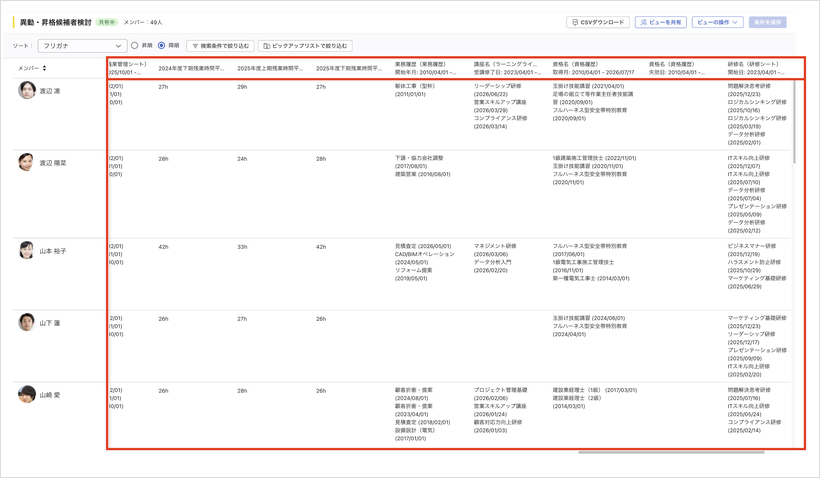The image size is (820, 478).
Task: Click the list icon in ピックアップリストで絞り込む
Action: coord(266,47)
